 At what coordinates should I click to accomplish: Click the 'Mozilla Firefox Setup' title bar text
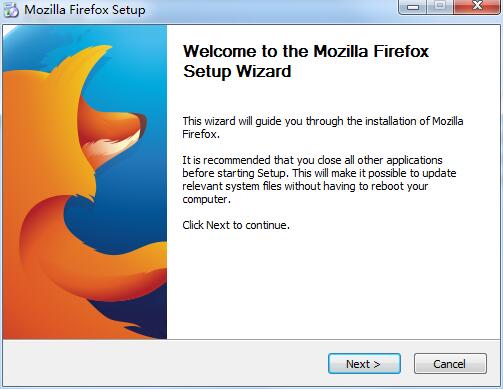pyautogui.click(x=85, y=10)
